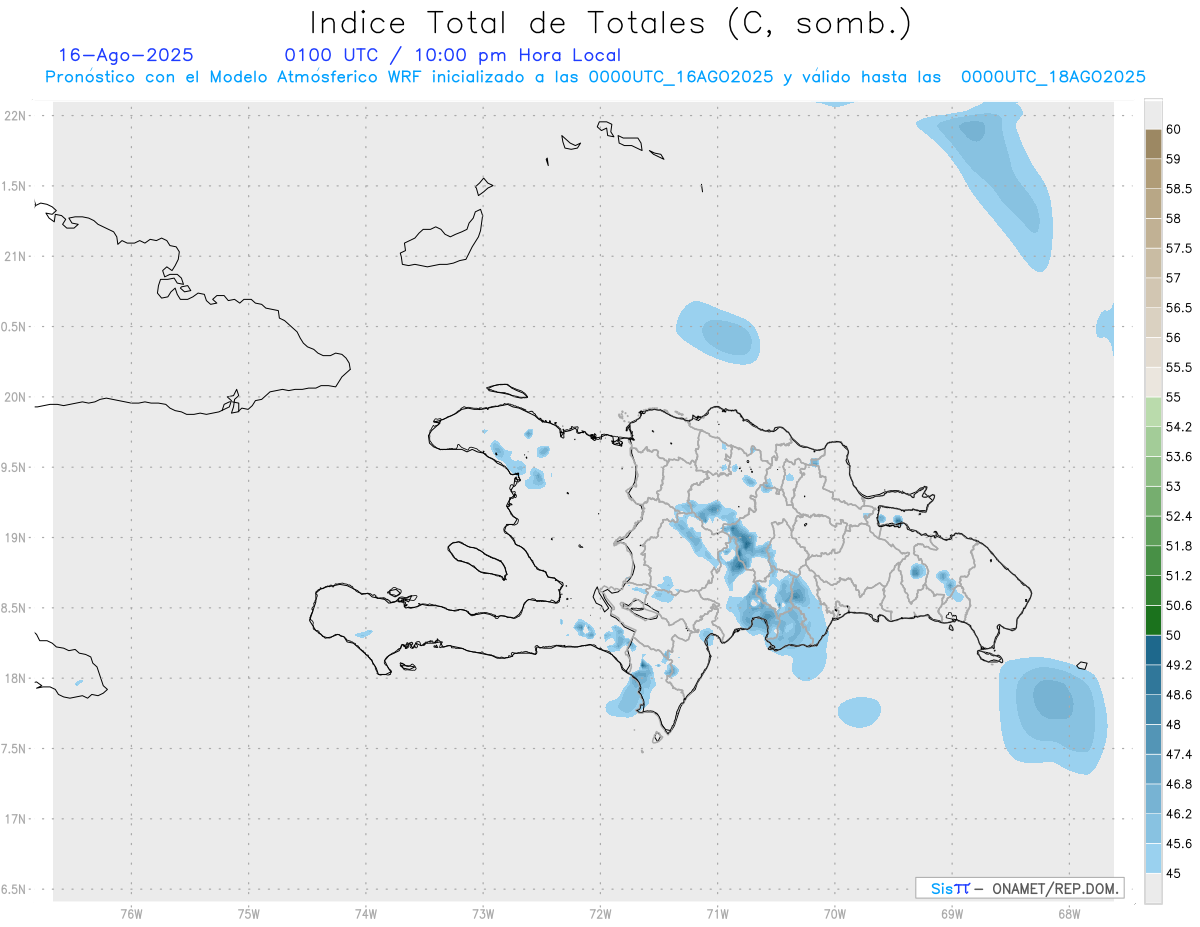
Task: Click the '72W' longitude label
Action: [600, 914]
